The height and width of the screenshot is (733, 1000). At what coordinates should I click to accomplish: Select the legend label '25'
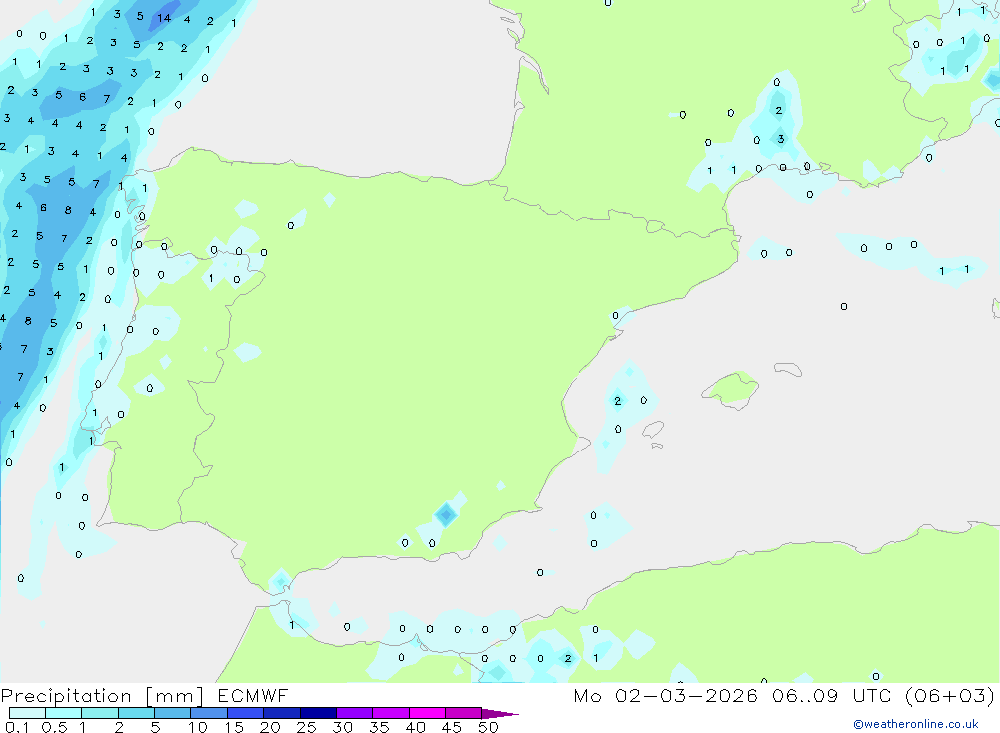click(x=306, y=727)
